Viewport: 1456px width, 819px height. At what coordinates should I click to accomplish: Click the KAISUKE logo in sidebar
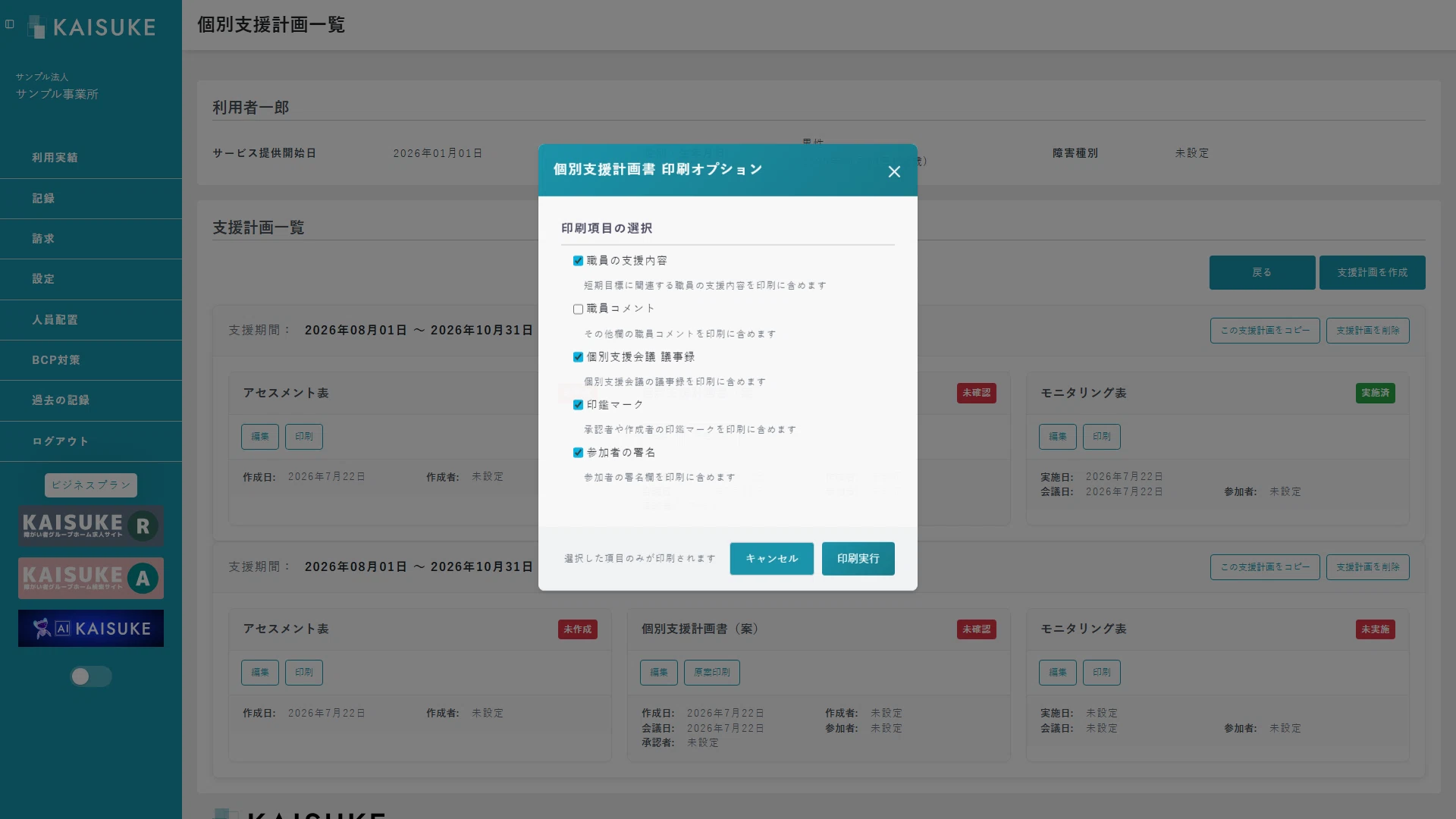coord(91,27)
